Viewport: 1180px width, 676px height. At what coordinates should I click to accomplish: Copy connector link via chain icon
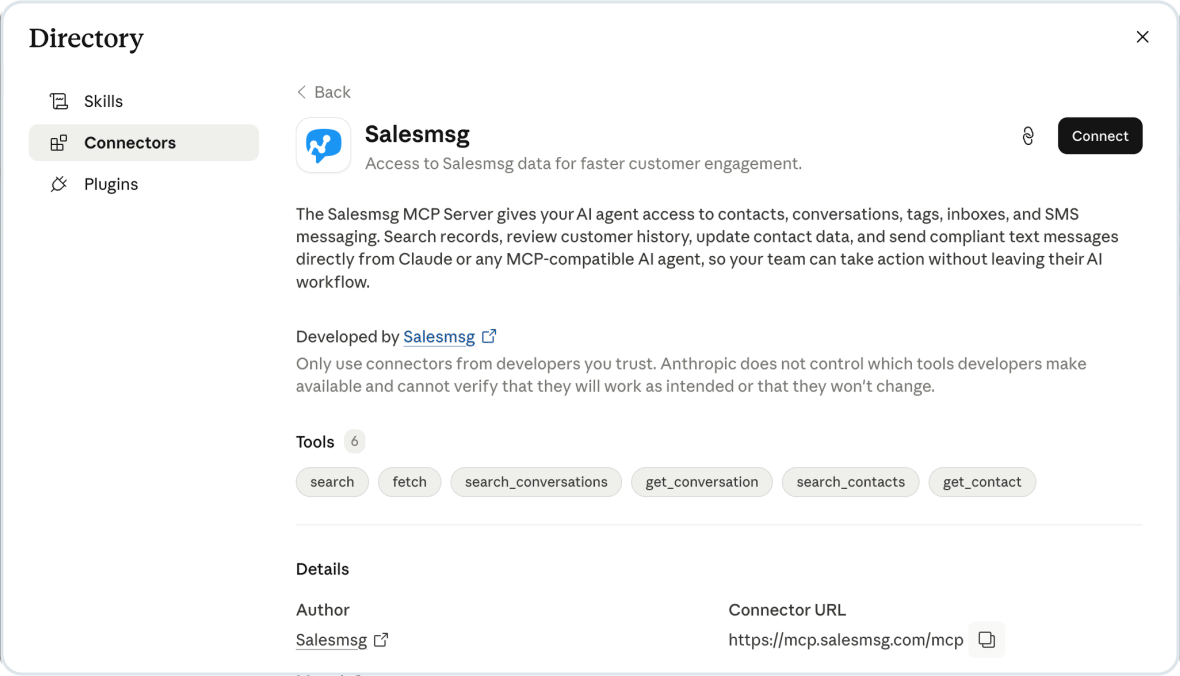pos(1028,136)
